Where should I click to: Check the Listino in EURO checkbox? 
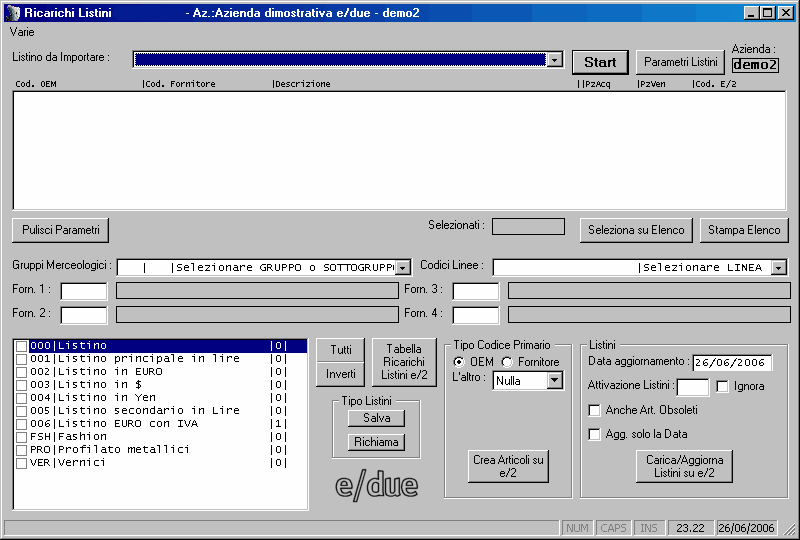pyautogui.click(x=21, y=372)
